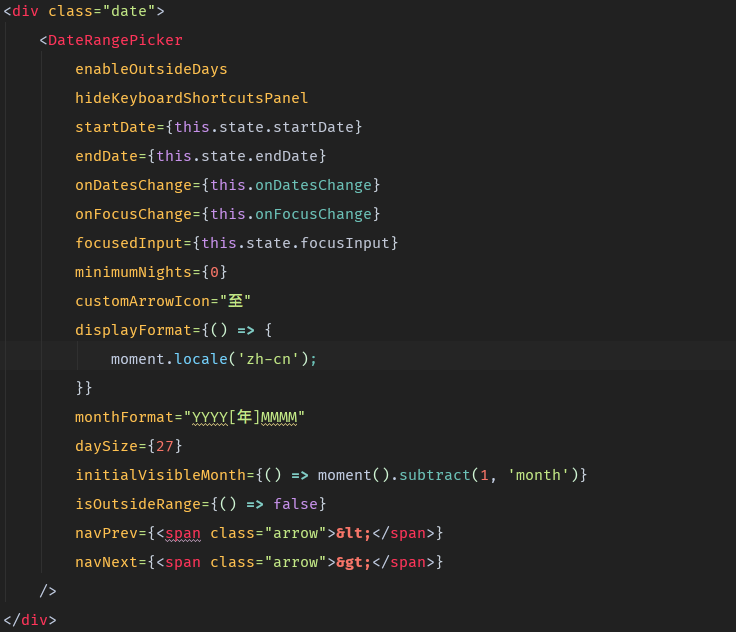The height and width of the screenshot is (632, 736).
Task: Click the 年 character in monthFormat
Action: coord(245,417)
